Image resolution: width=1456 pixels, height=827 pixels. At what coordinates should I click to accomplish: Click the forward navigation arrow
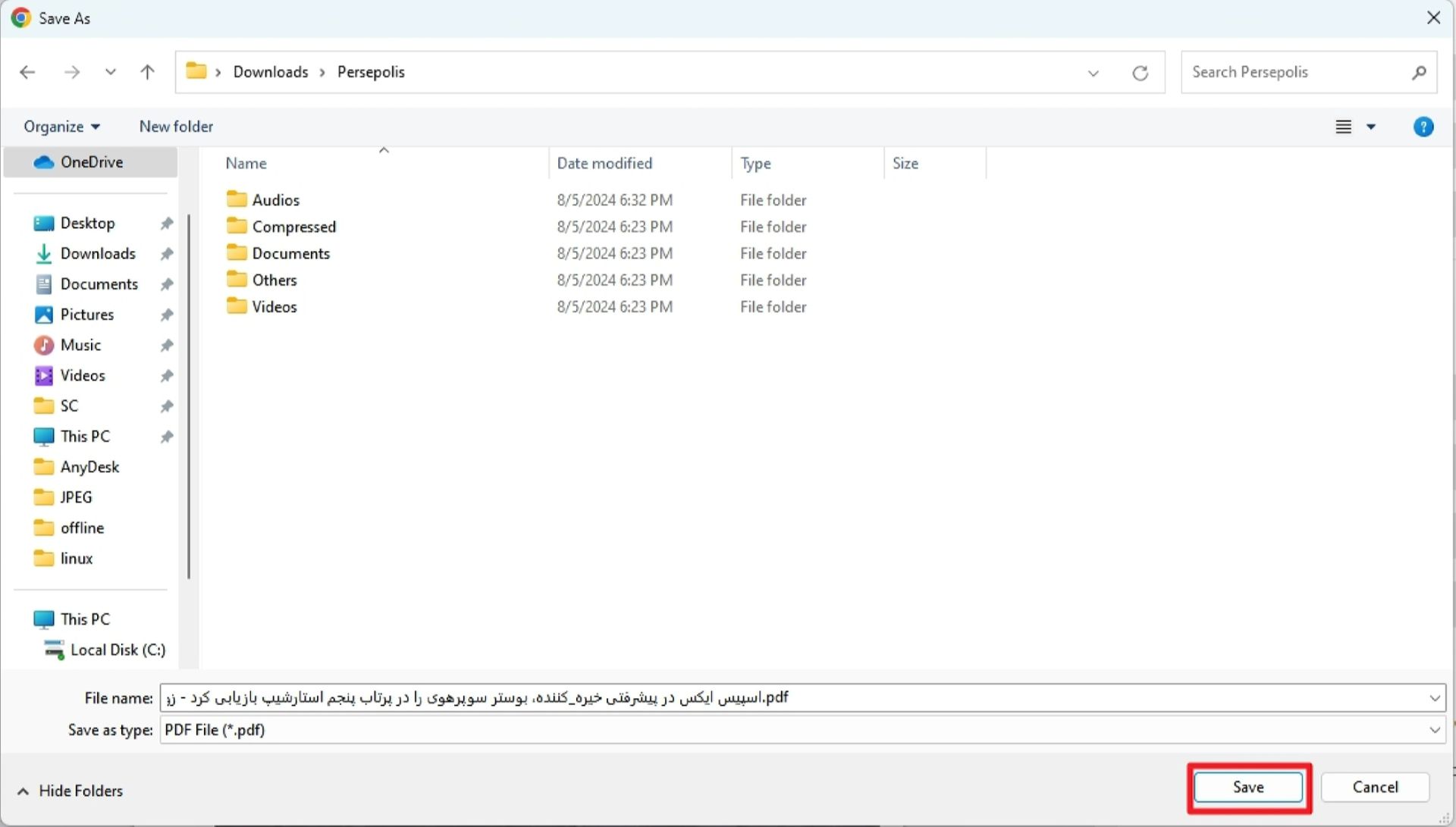(x=72, y=72)
